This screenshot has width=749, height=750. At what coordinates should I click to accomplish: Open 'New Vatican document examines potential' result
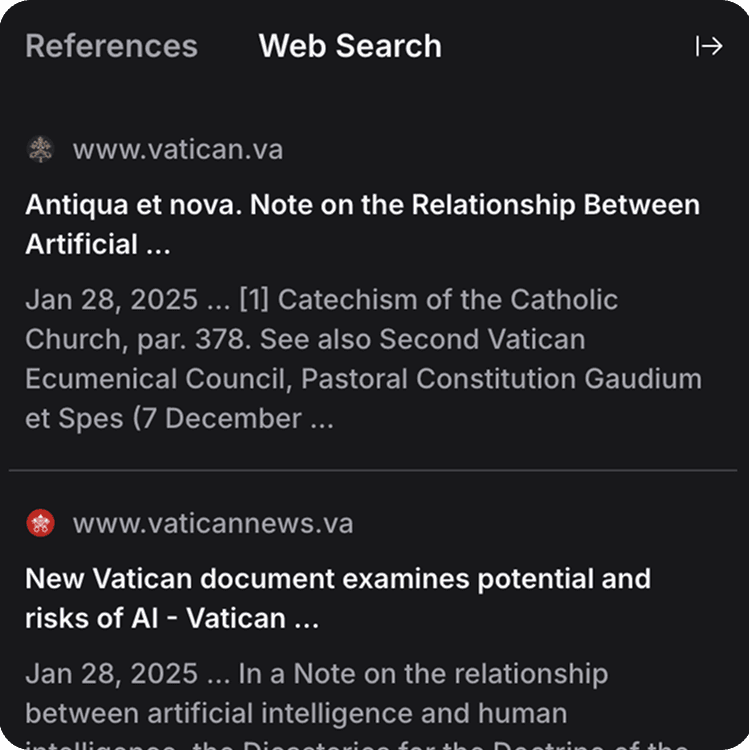click(x=338, y=579)
